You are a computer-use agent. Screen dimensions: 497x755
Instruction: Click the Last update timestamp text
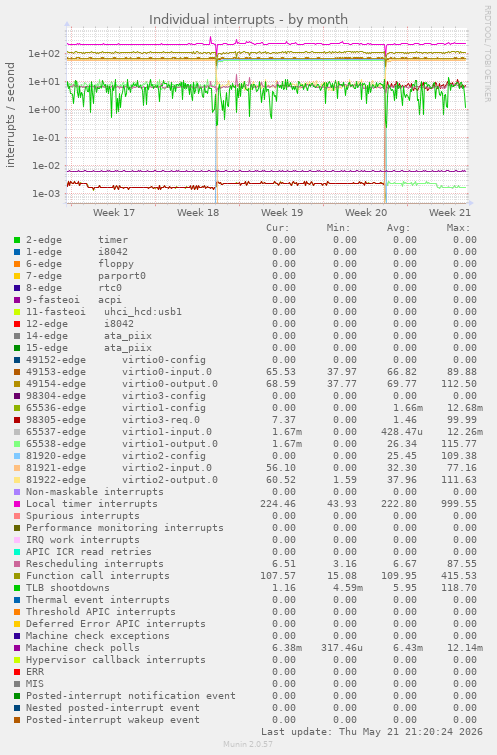pos(372,732)
